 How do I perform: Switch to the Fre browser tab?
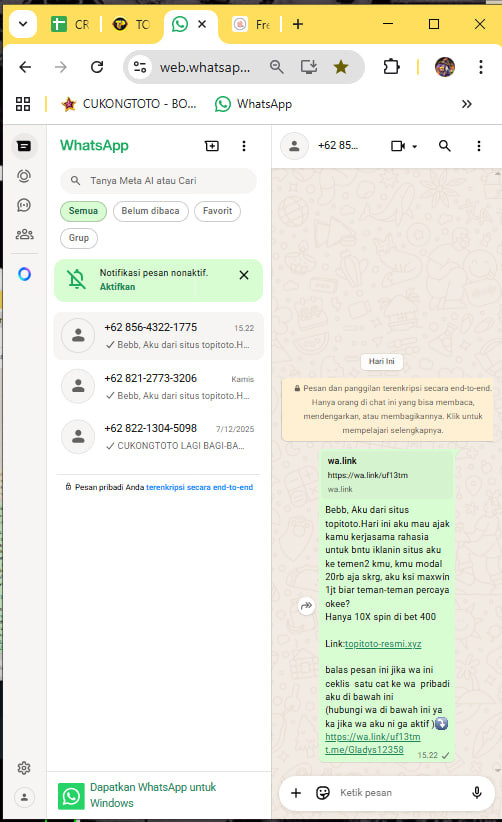252,25
